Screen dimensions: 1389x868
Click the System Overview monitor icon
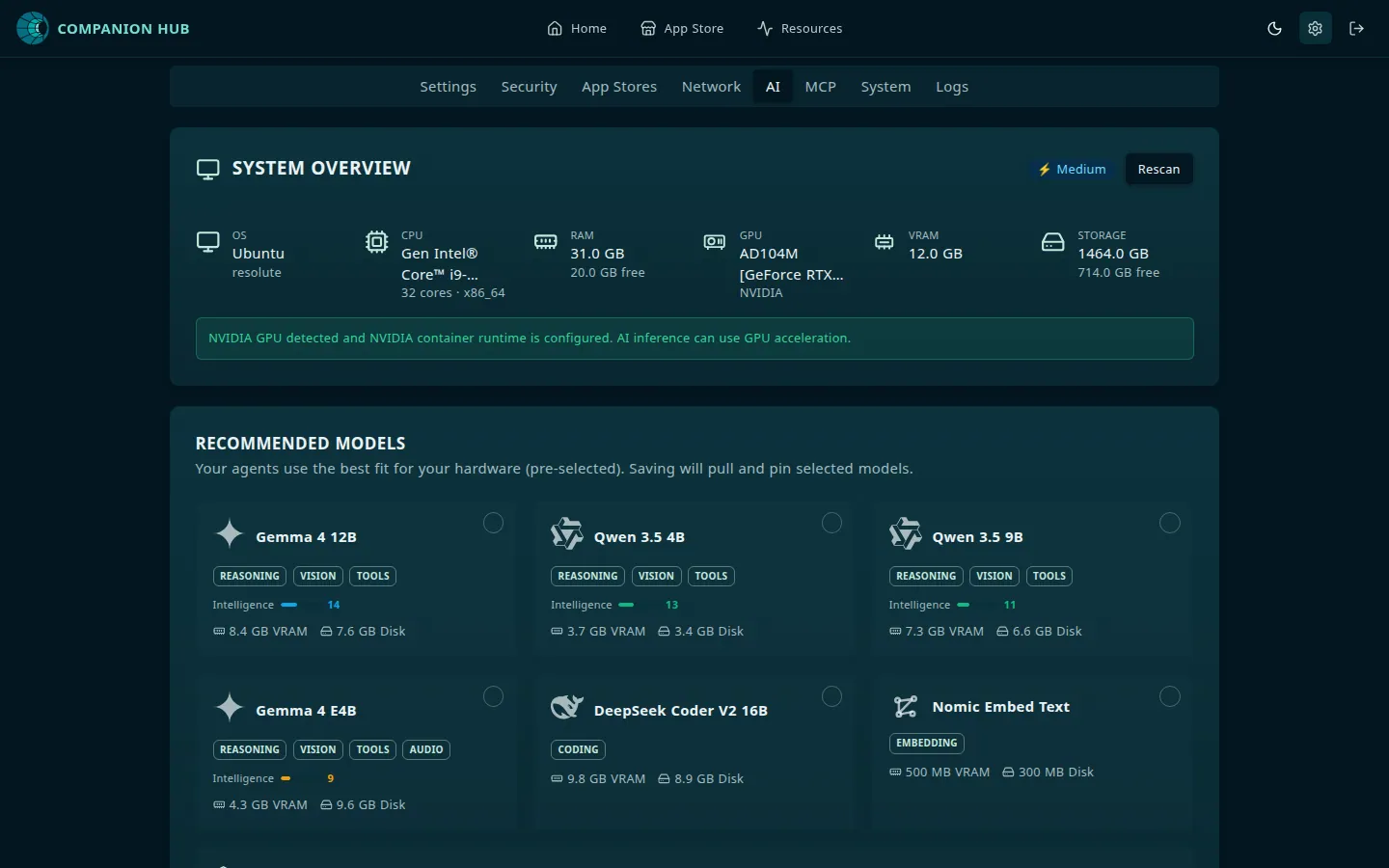tap(207, 169)
